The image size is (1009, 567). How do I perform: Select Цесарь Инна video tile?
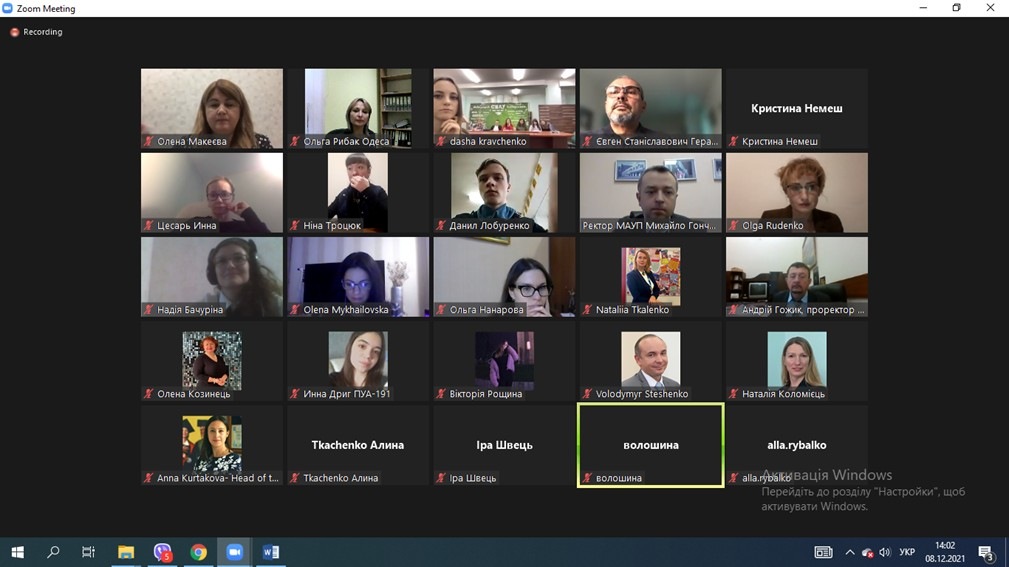[212, 192]
